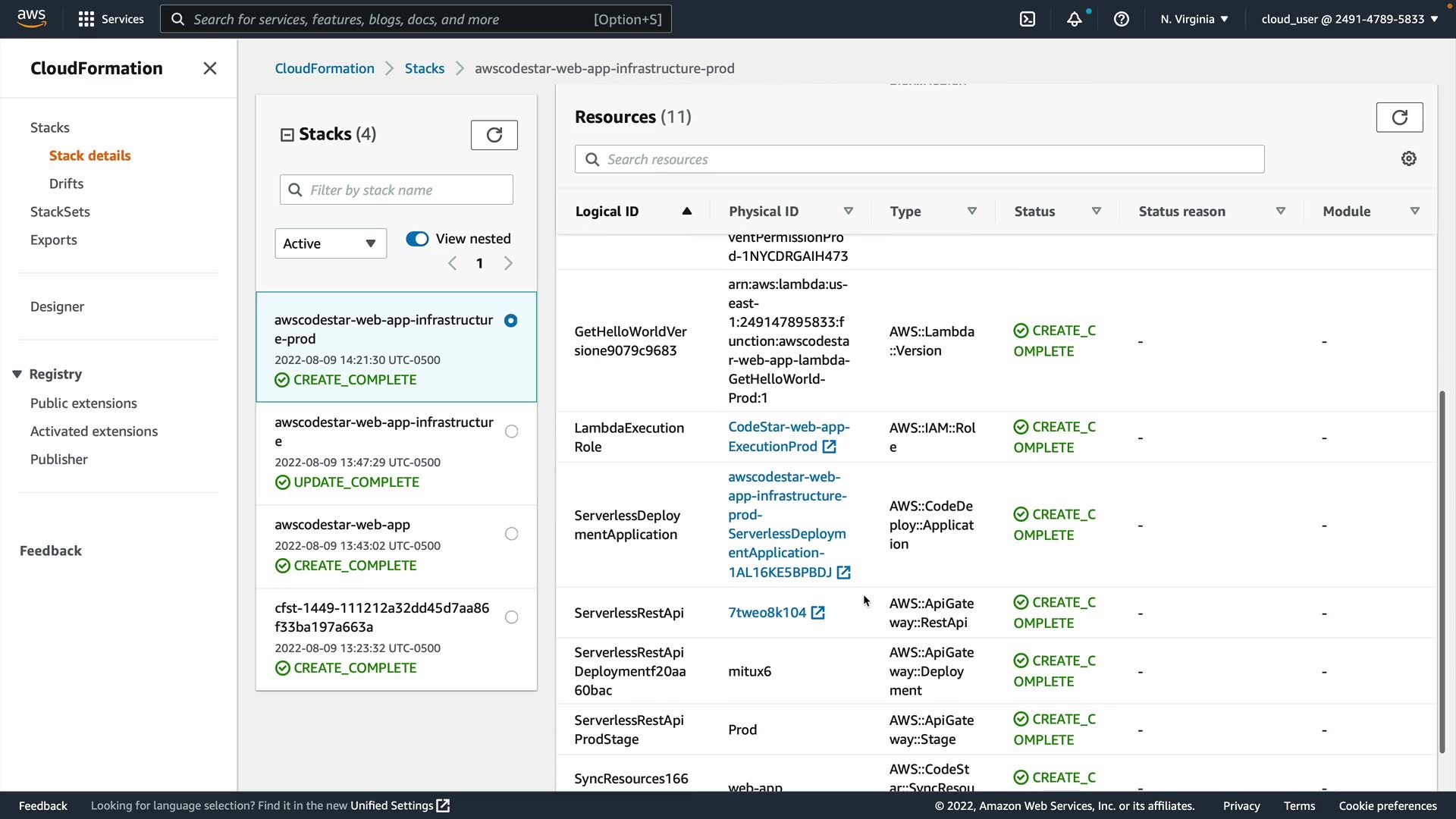Toggle the View nested switch
The width and height of the screenshot is (1456, 819).
point(417,239)
